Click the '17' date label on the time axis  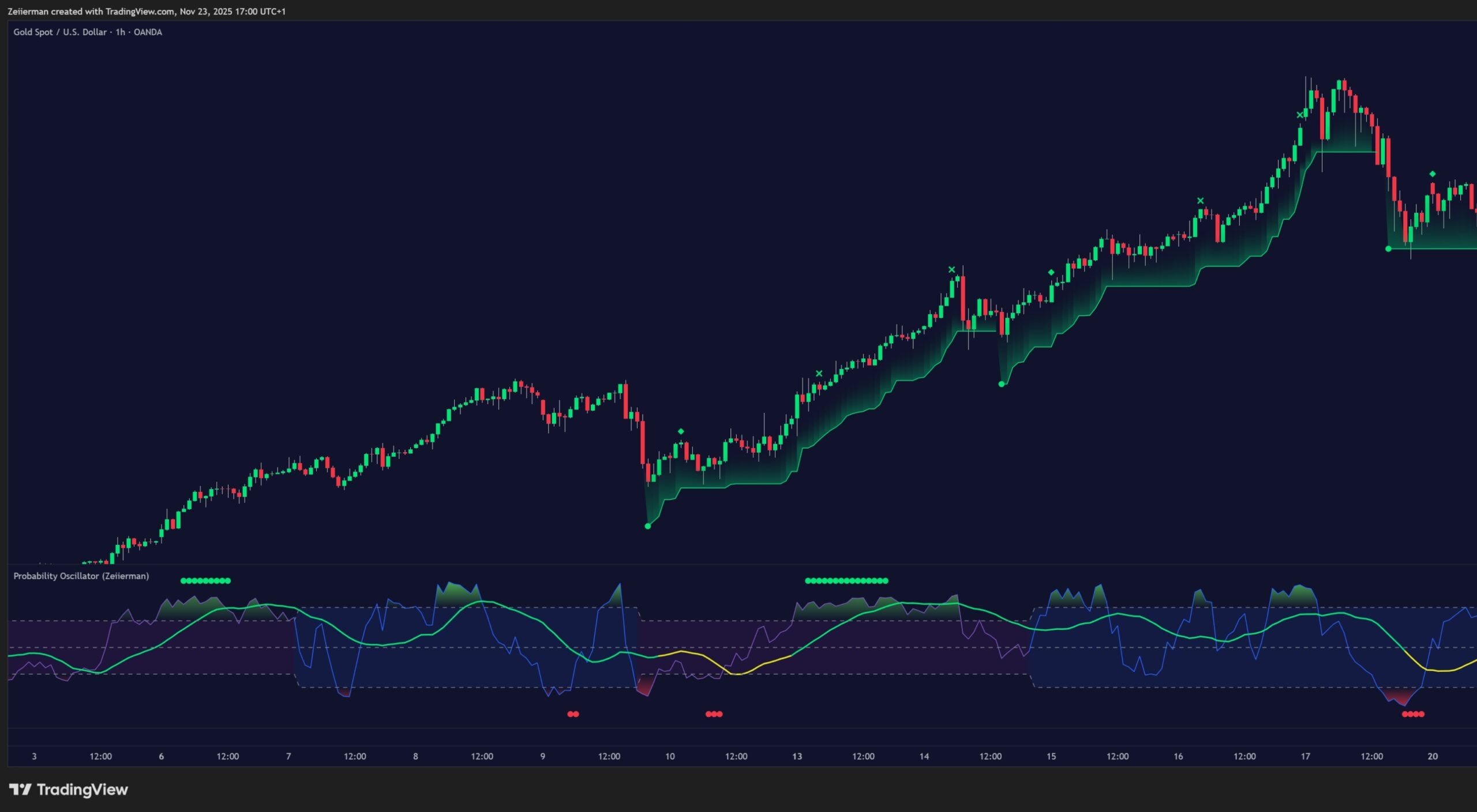(1306, 756)
